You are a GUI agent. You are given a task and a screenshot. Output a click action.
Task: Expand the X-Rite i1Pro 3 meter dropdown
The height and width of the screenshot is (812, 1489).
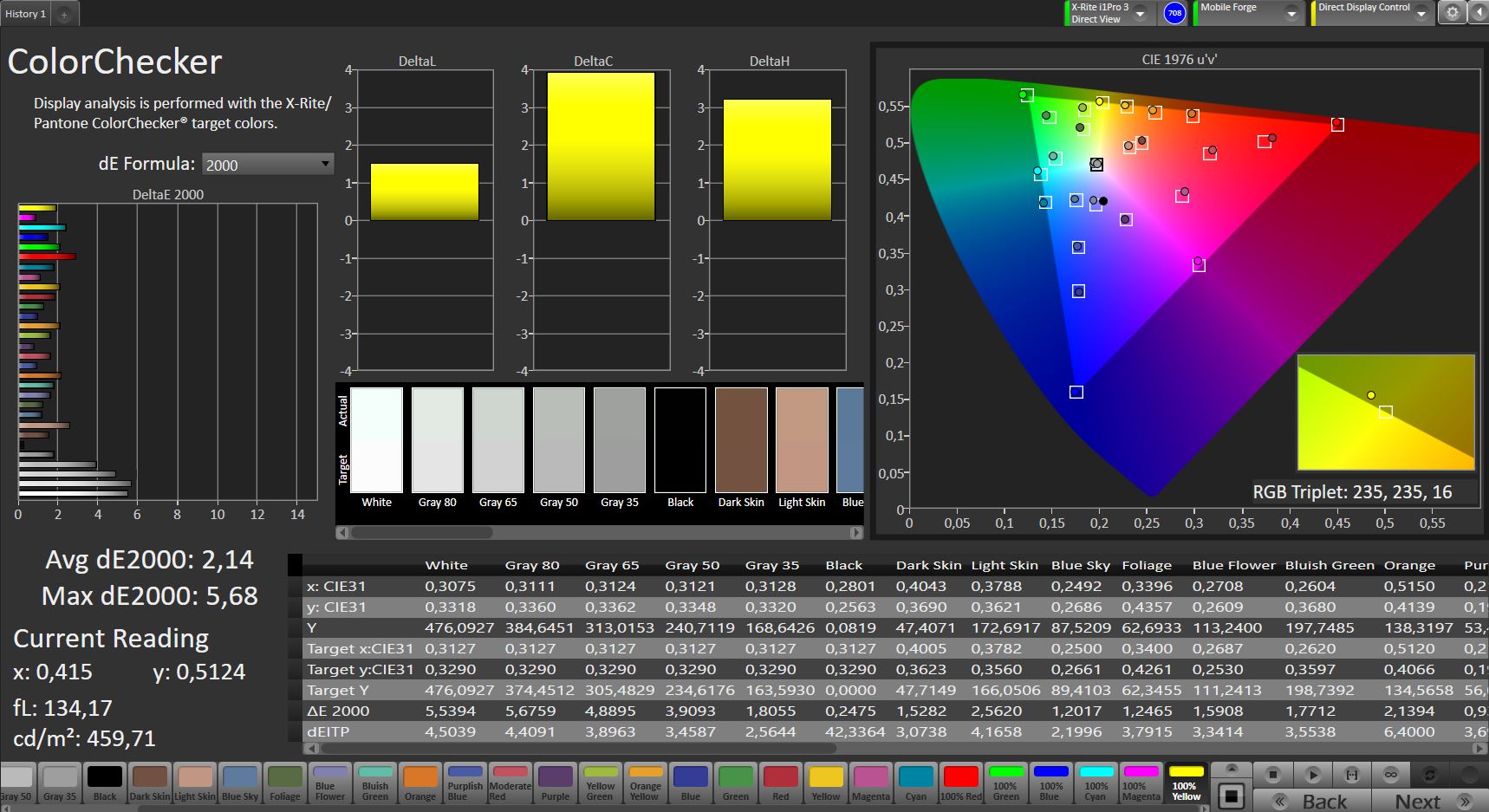[x=1141, y=13]
